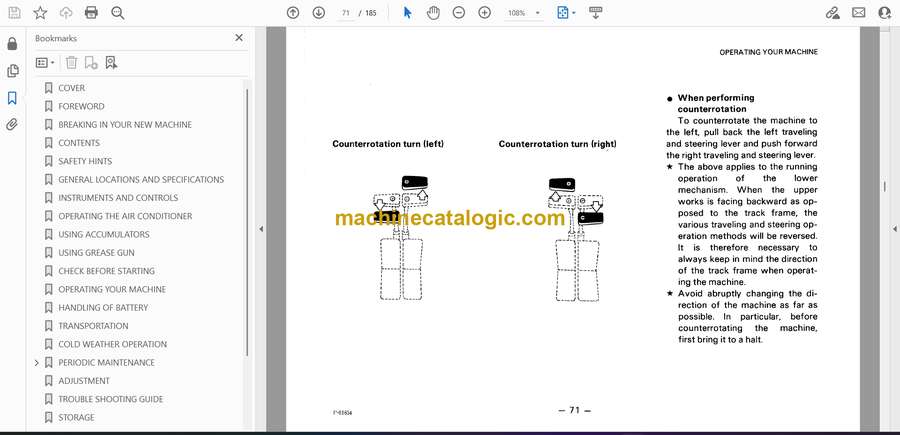
Task: Click the document vertical scrollbar thumb
Action: pos(885,187)
